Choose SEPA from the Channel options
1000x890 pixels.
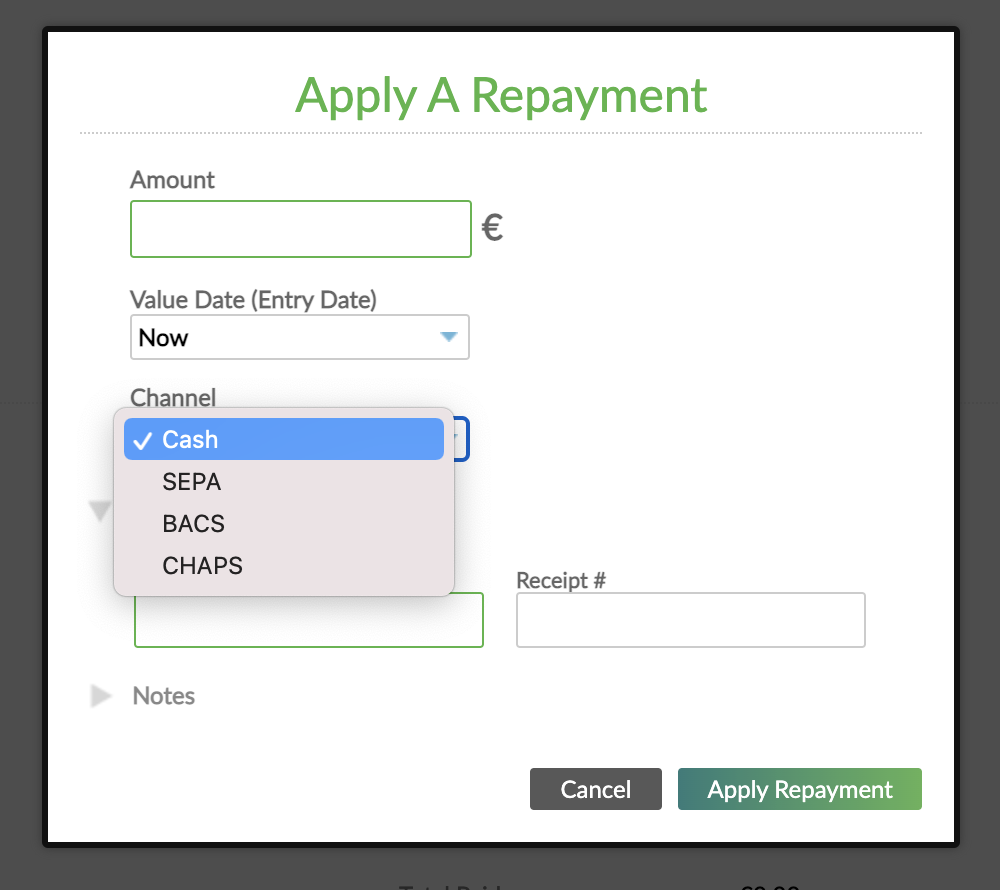(x=191, y=482)
